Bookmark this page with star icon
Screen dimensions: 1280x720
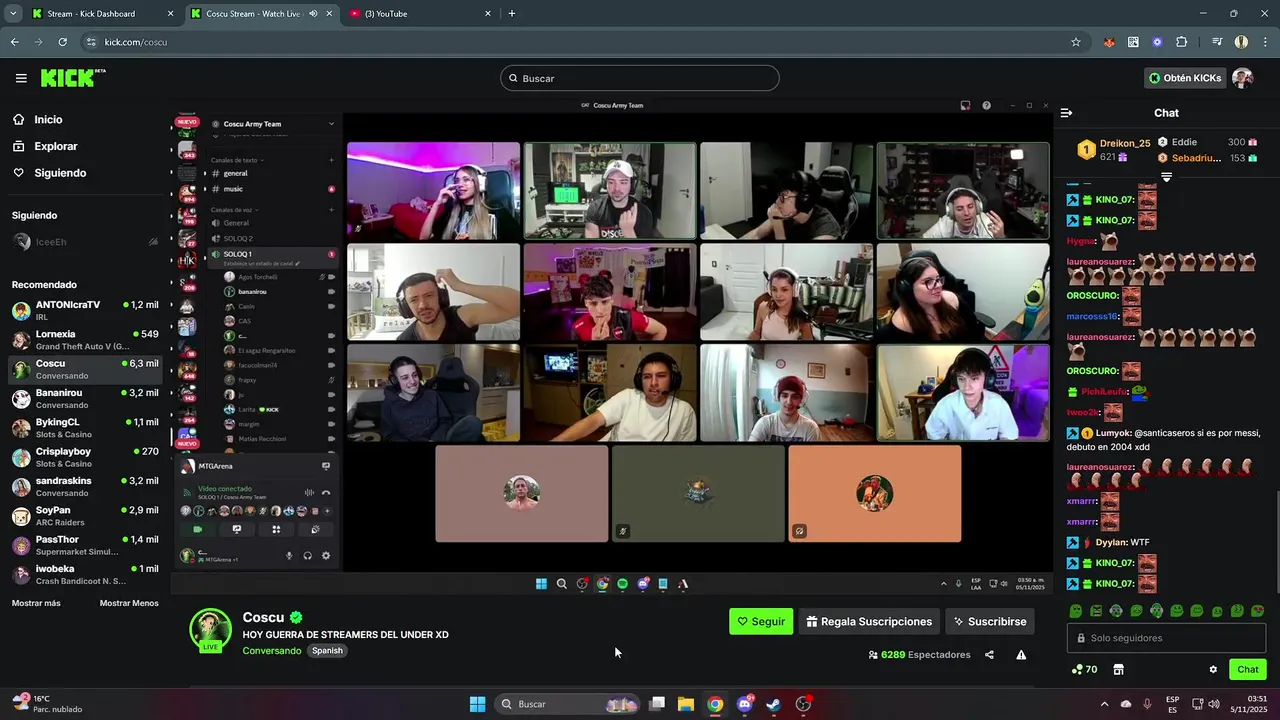pos(1076,42)
